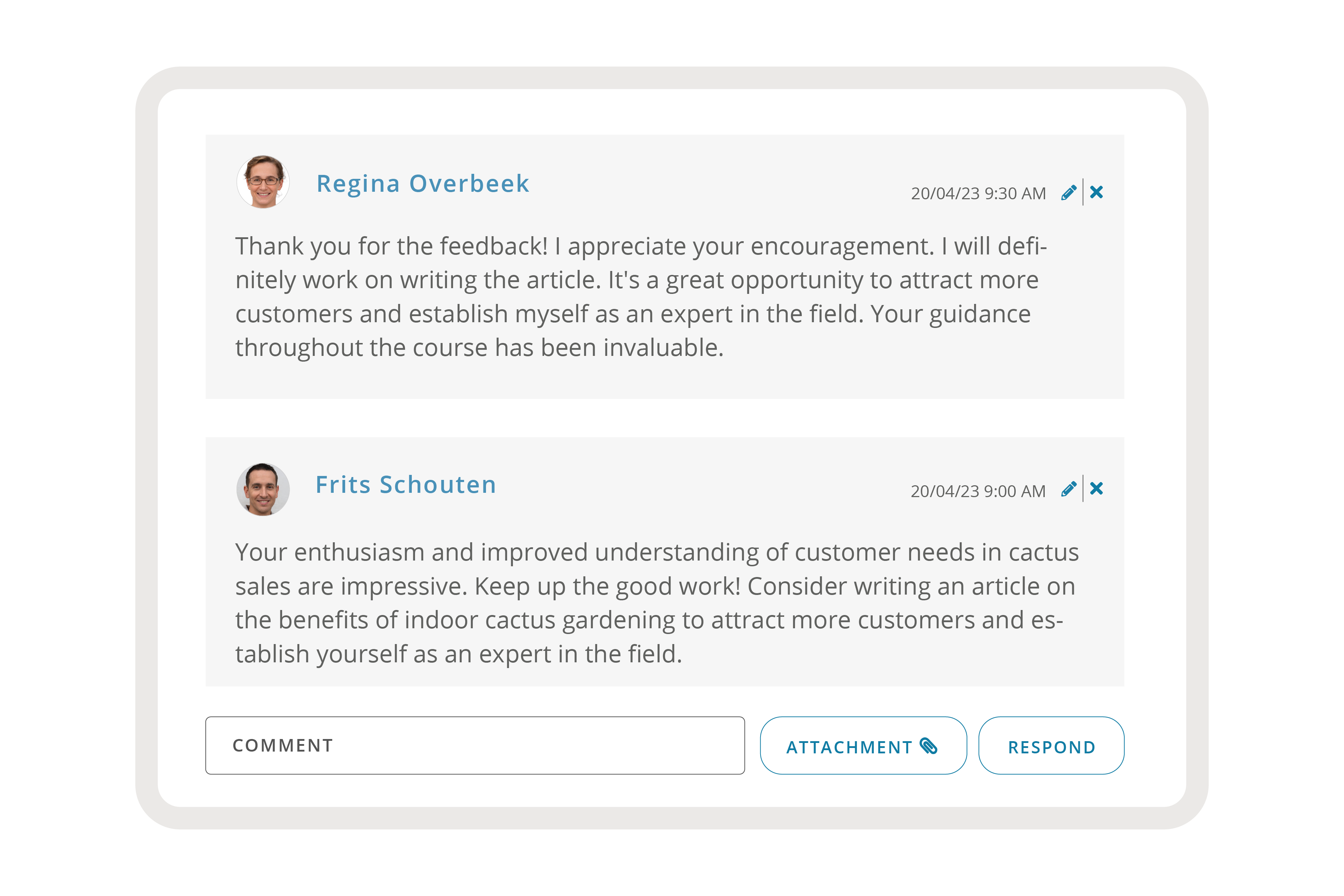
Task: Focus the Comment text field
Action: point(474,746)
